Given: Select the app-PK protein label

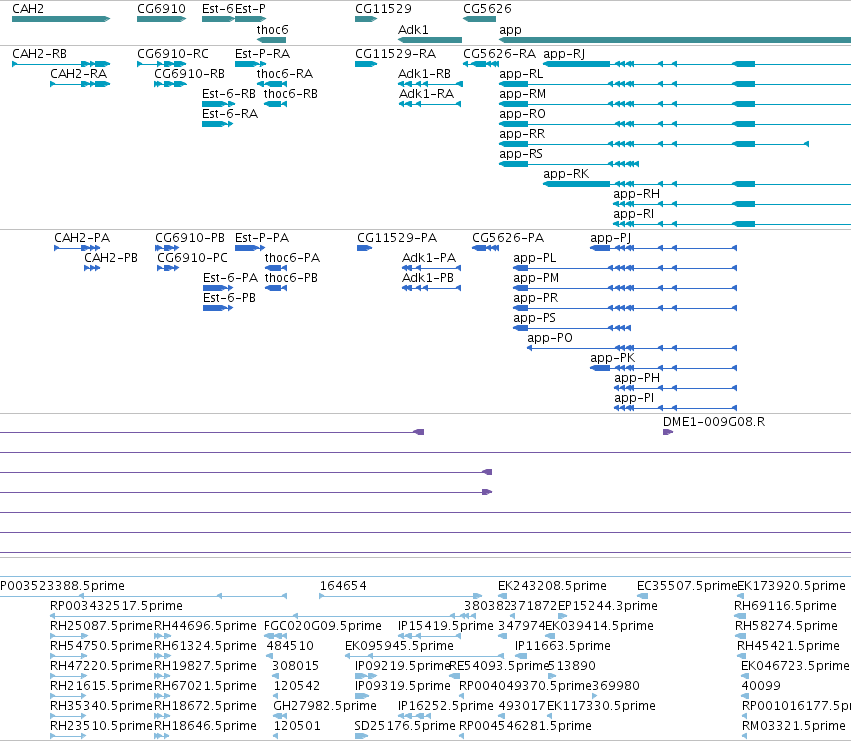Looking at the screenshot, I should pyautogui.click(x=613, y=359).
